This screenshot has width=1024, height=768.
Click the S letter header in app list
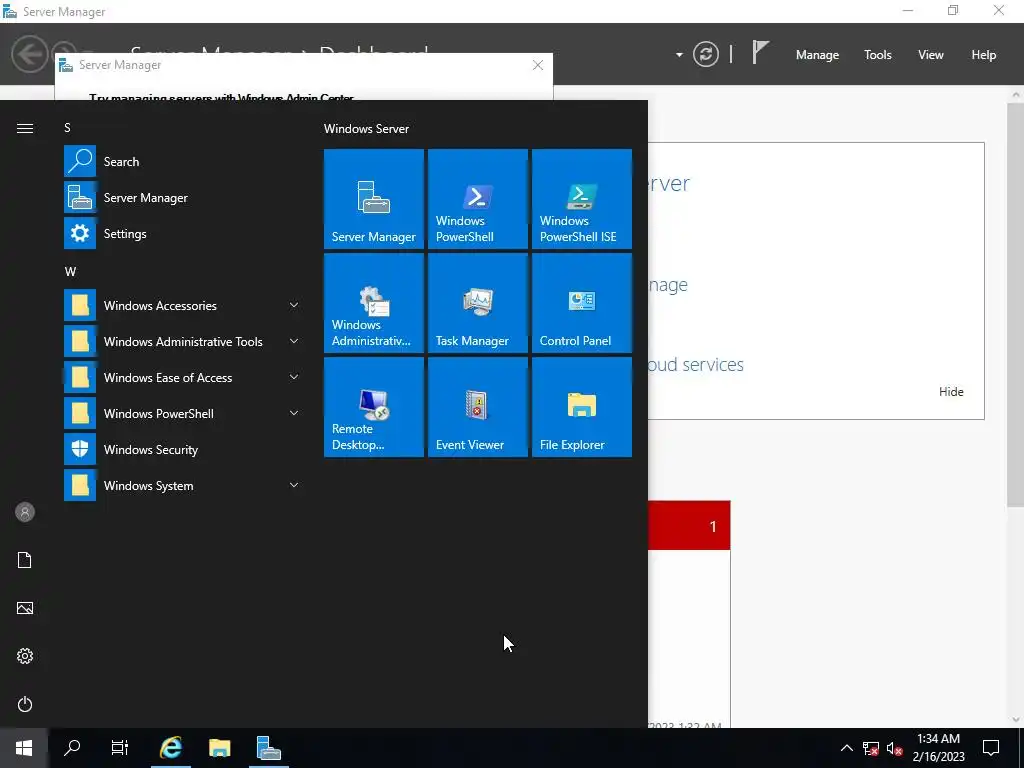[67, 128]
